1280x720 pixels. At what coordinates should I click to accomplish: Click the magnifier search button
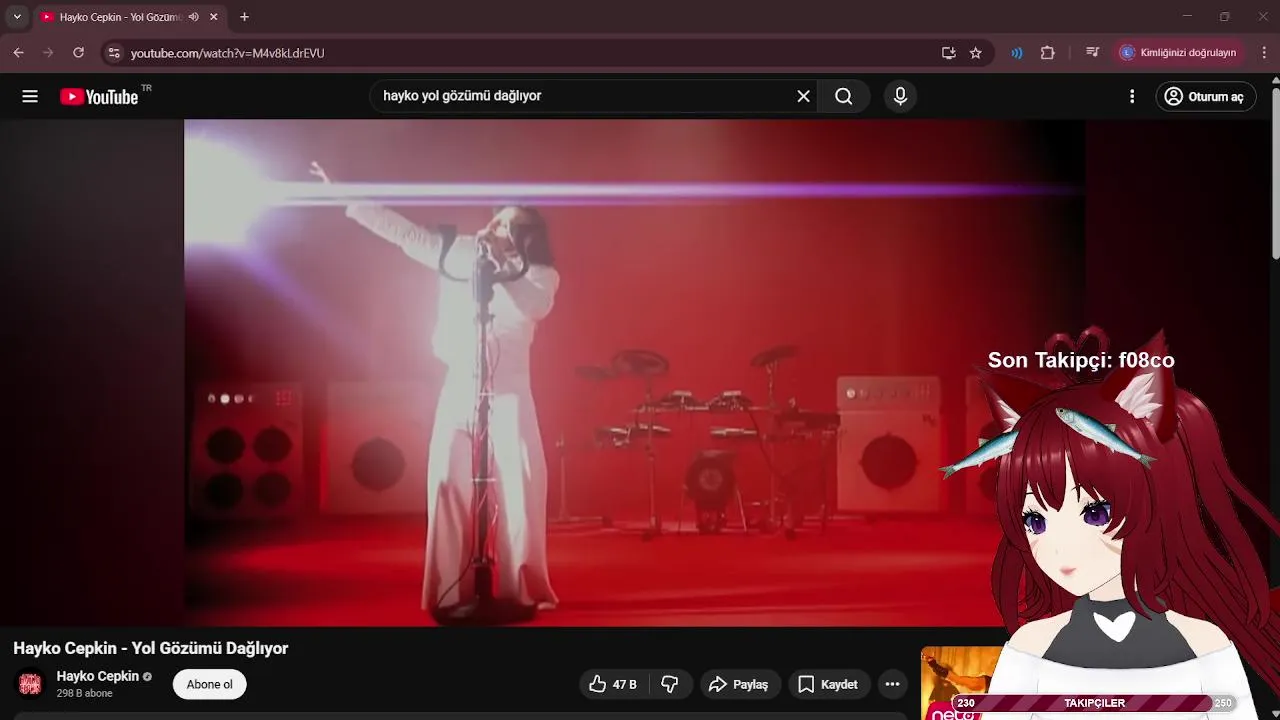click(x=844, y=96)
